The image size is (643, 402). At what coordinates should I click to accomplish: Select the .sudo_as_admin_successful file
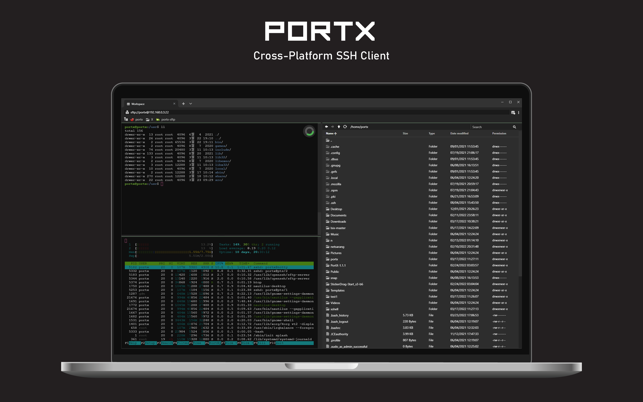(x=421, y=347)
